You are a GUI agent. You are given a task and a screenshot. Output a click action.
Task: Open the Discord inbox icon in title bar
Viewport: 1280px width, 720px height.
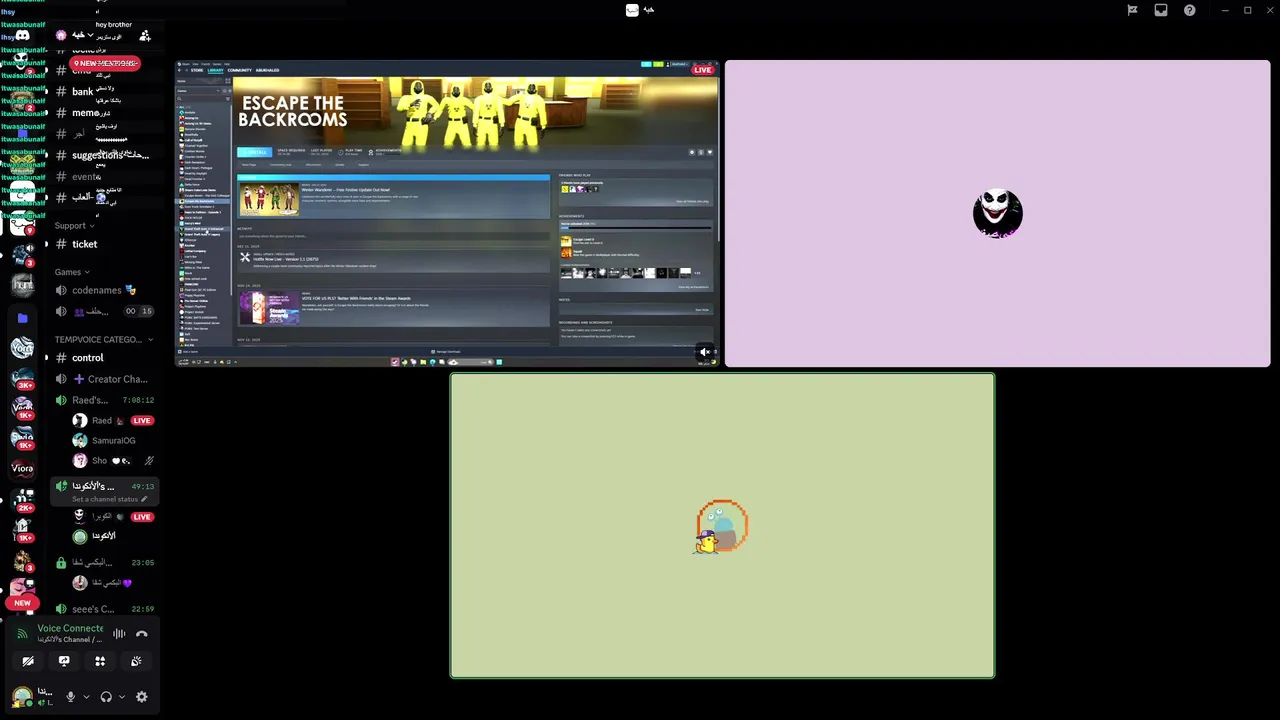1161,10
